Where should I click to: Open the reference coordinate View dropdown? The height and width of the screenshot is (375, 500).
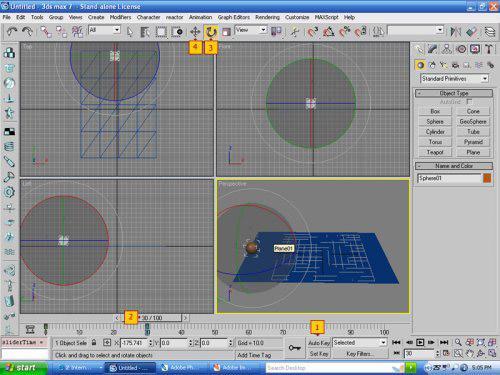tap(251, 30)
